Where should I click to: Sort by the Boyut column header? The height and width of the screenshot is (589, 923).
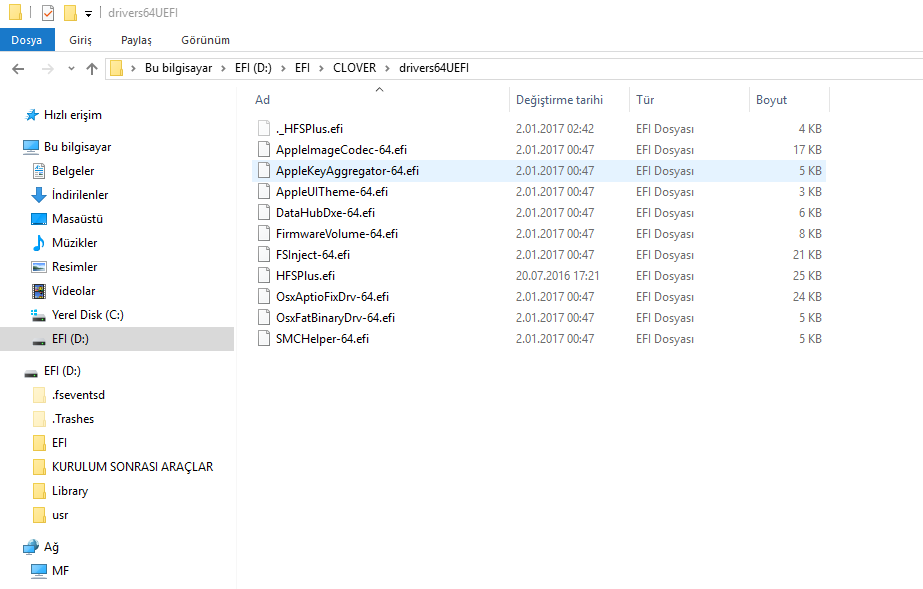click(789, 99)
